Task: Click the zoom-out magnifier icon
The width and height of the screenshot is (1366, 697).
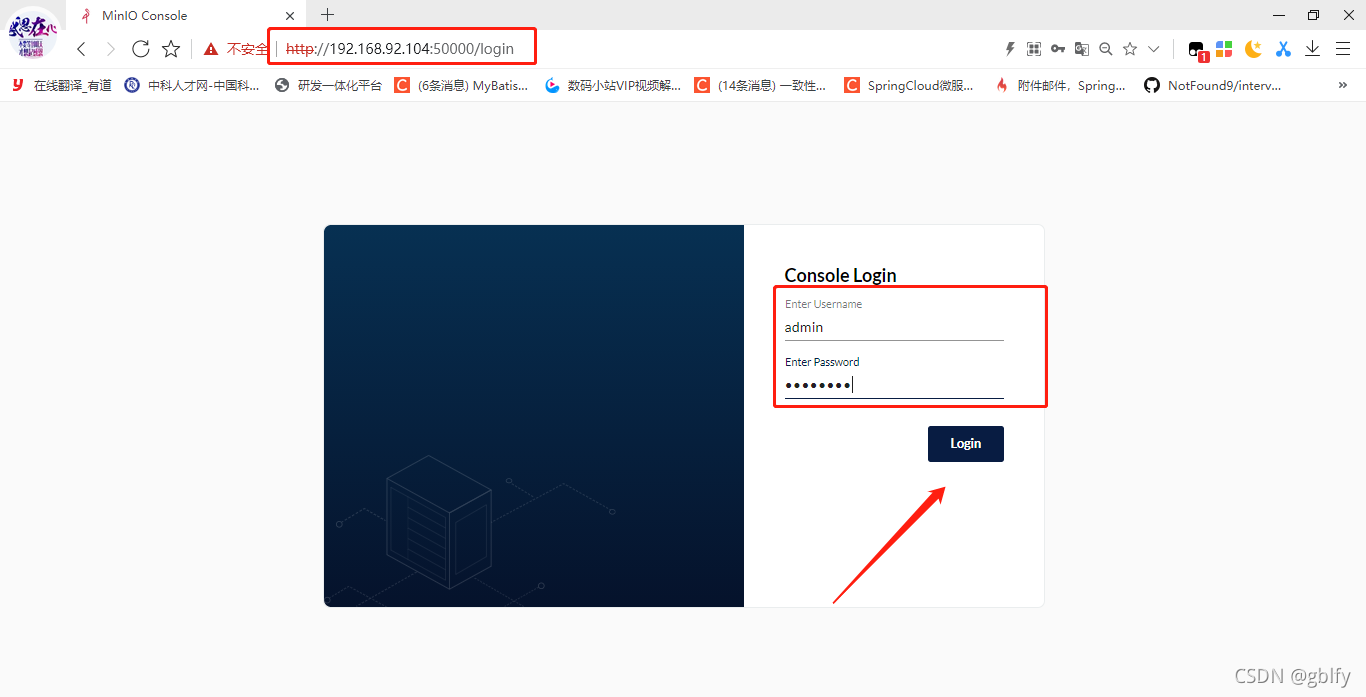Action: (1106, 49)
